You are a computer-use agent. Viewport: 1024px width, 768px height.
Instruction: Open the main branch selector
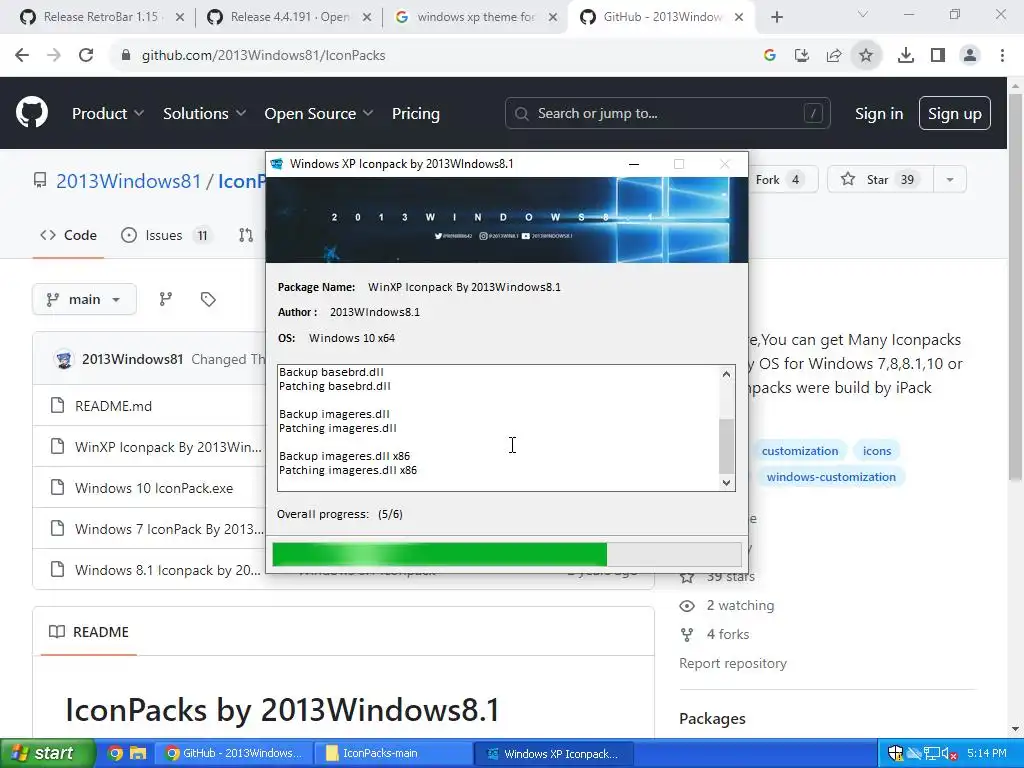tap(84, 299)
